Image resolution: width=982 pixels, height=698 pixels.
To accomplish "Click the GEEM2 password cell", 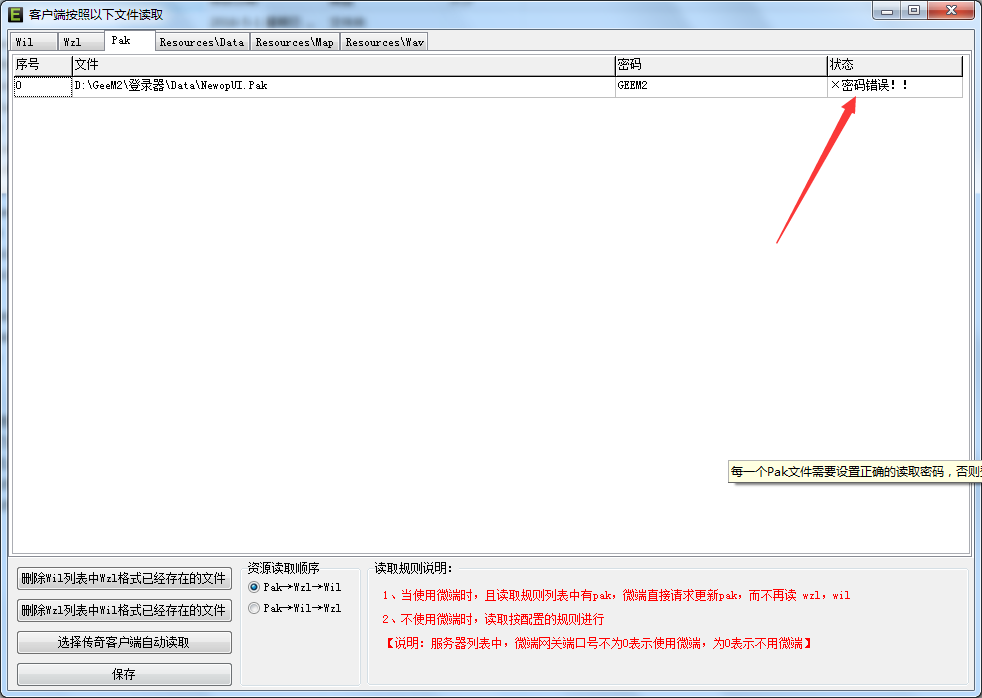I will 721,86.
